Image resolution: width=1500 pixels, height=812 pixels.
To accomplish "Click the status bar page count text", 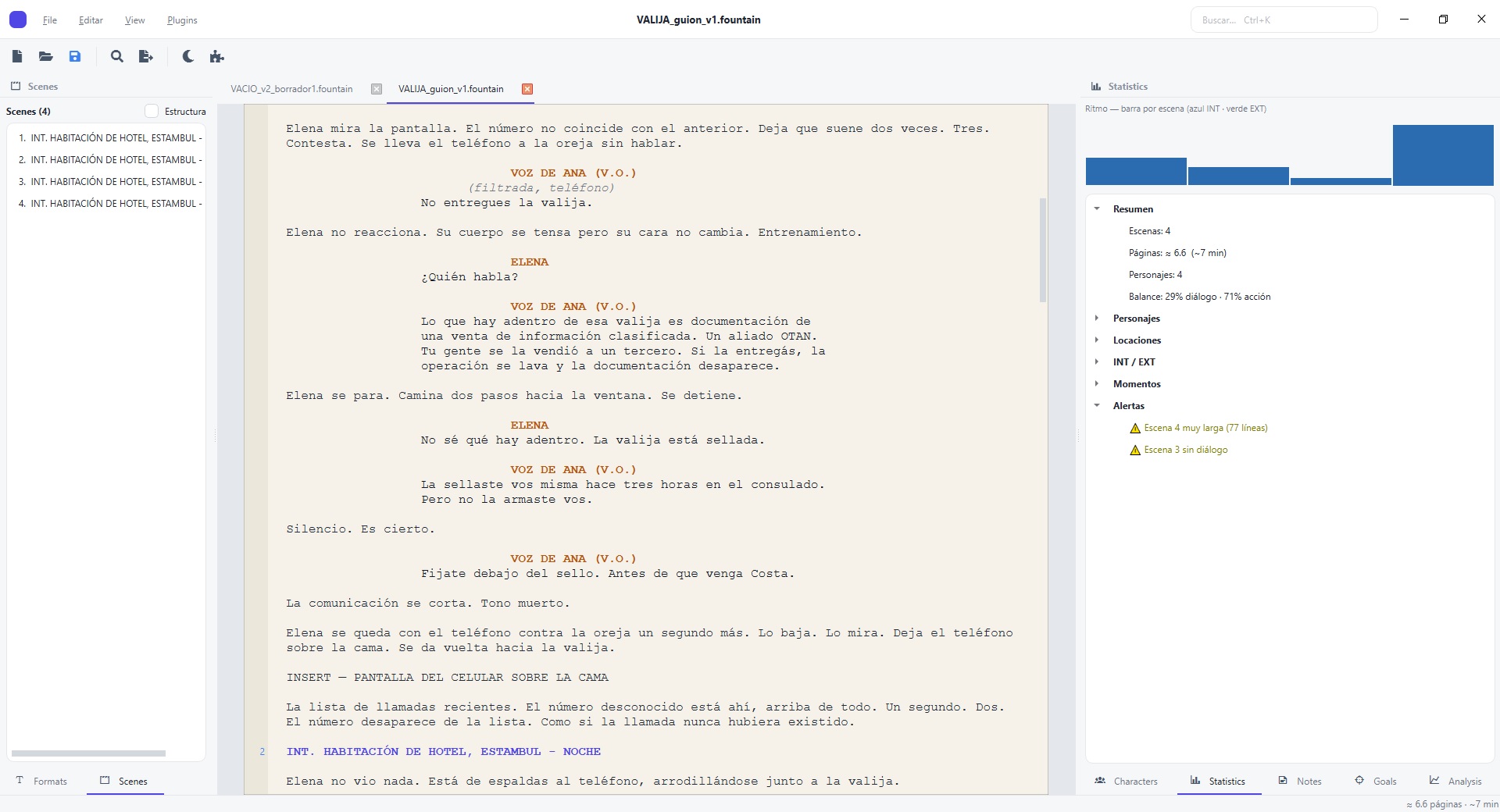I will pyautogui.click(x=1452, y=804).
